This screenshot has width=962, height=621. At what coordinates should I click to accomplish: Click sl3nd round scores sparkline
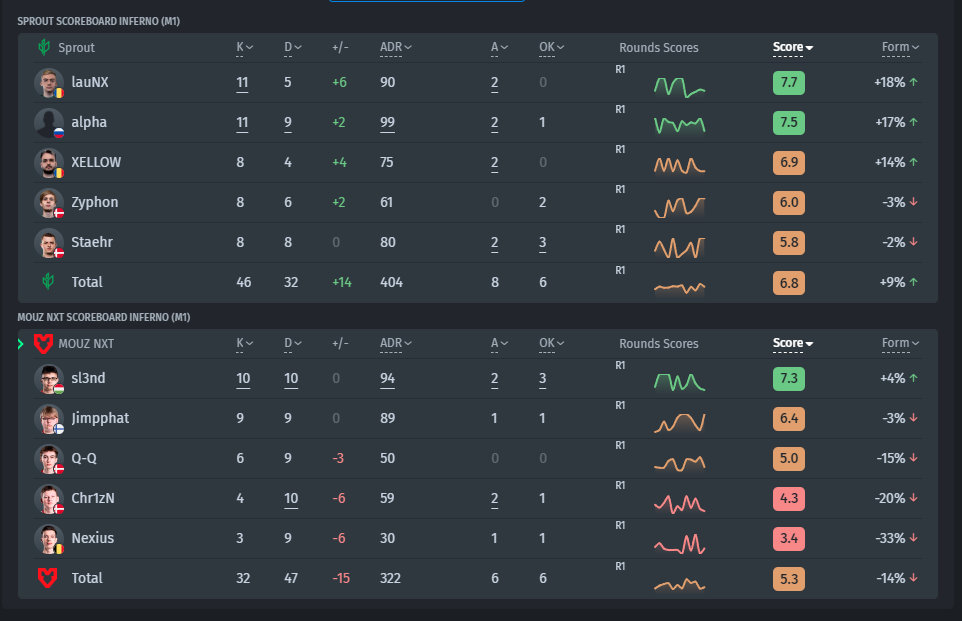[x=680, y=382]
